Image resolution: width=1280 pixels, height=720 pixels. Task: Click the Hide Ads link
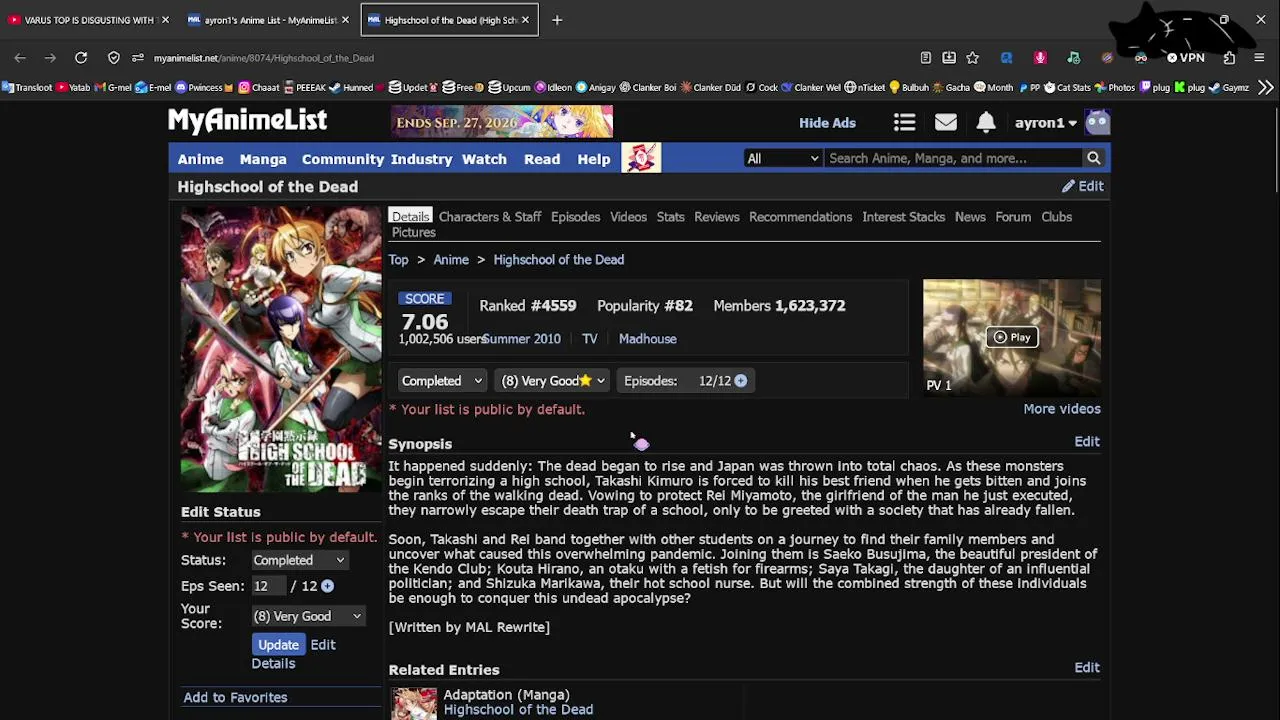(x=827, y=123)
